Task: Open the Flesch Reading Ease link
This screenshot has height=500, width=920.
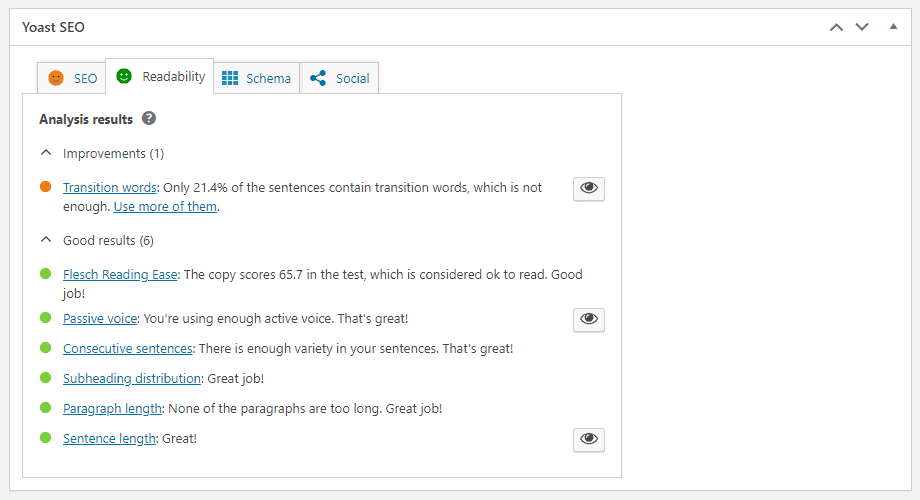Action: [120, 275]
